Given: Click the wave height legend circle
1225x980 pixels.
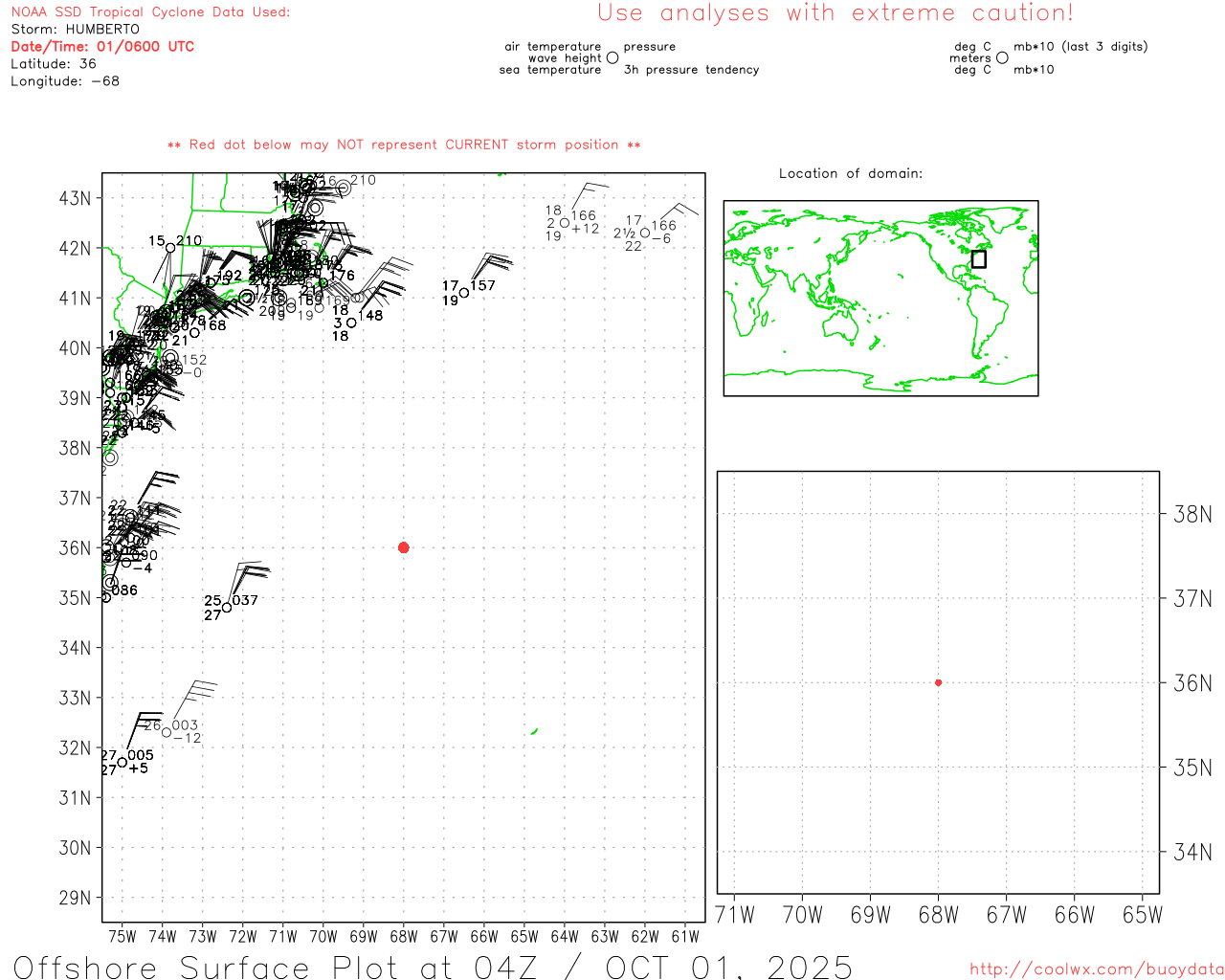Looking at the screenshot, I should pyautogui.click(x=612, y=58).
